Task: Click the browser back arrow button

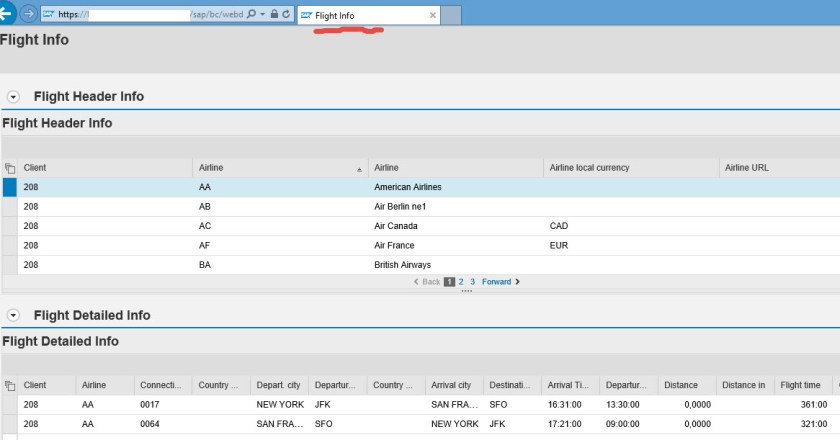Action: pos(5,14)
